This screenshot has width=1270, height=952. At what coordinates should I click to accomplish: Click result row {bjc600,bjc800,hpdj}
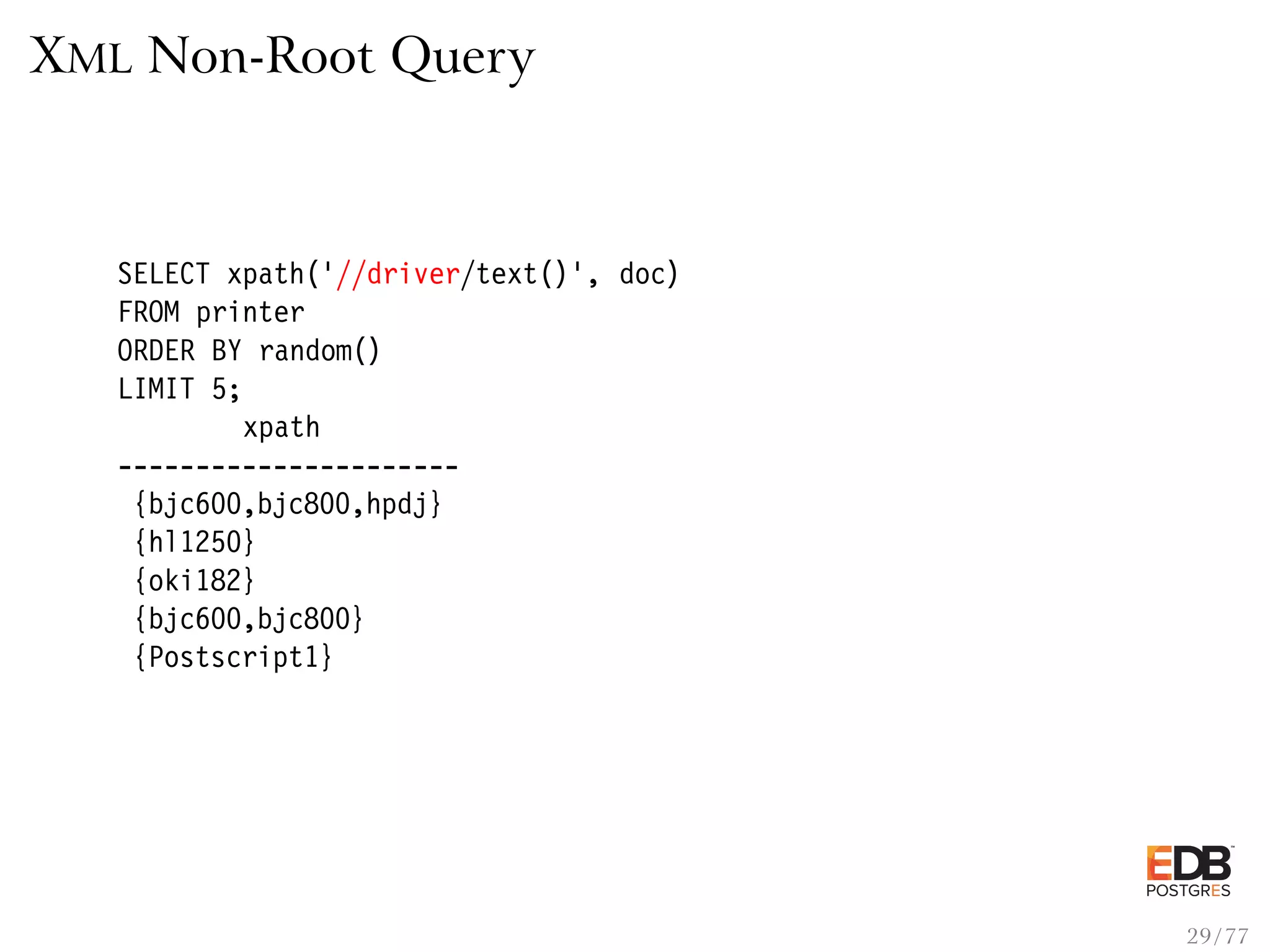(288, 504)
